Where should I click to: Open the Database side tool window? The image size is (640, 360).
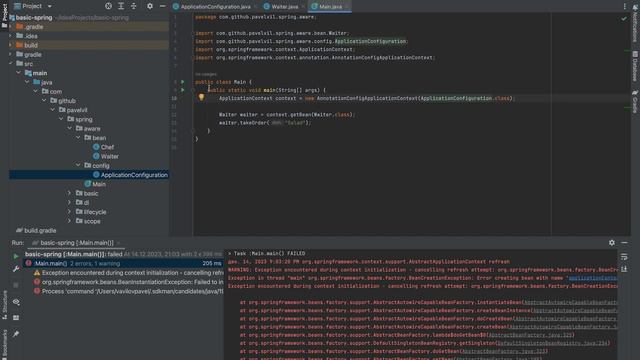coord(635,66)
